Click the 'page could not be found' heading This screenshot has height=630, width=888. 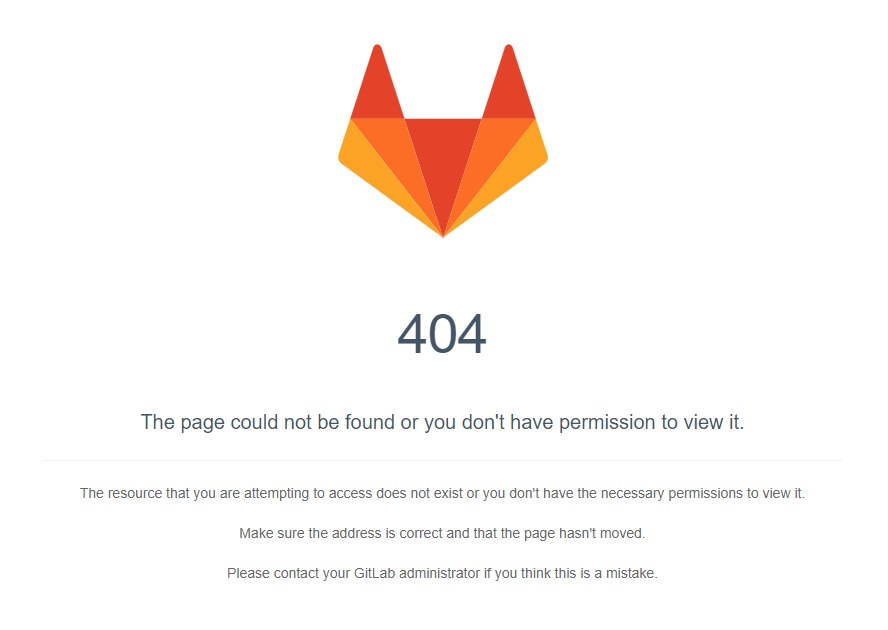coord(442,423)
